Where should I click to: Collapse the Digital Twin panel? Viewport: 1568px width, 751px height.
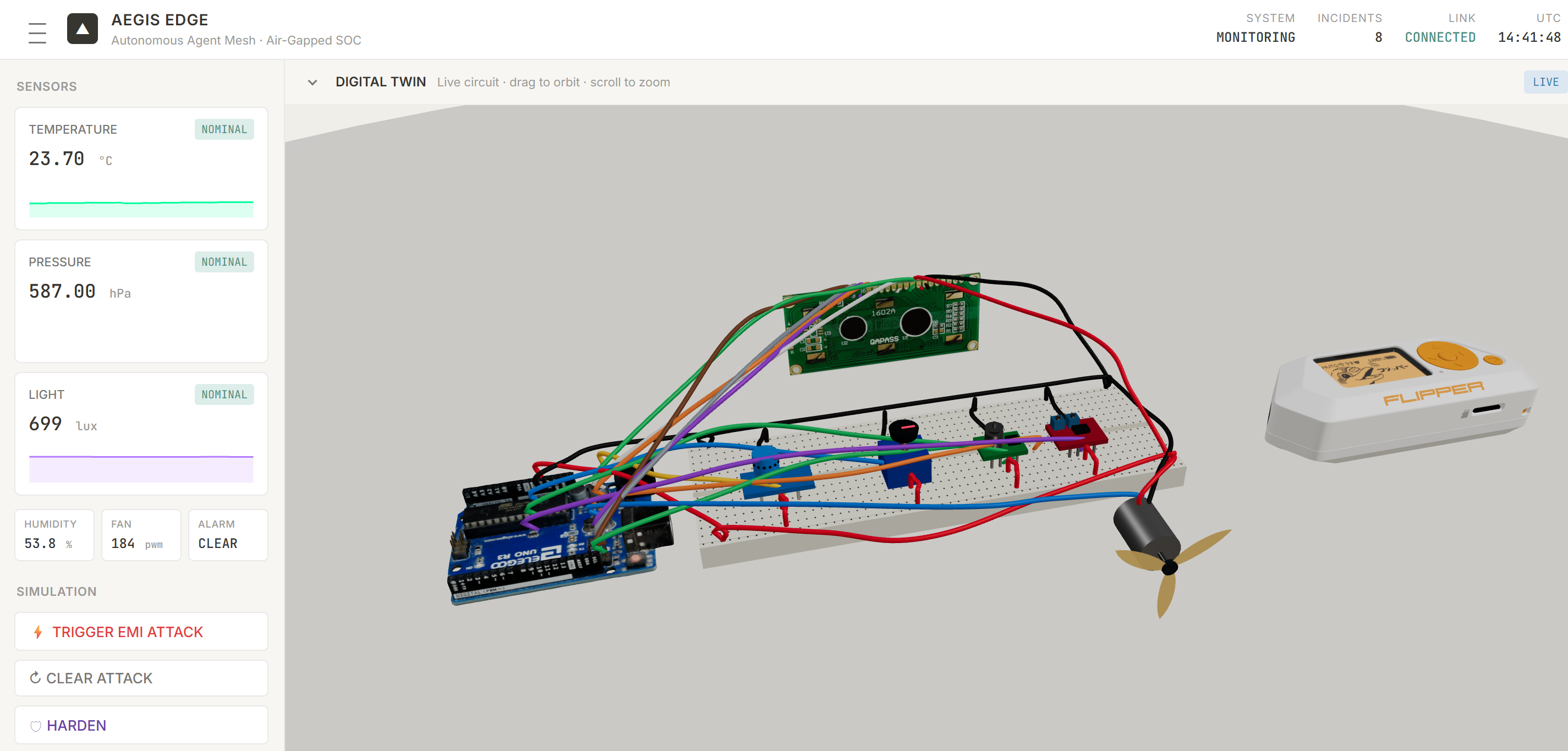coord(312,82)
